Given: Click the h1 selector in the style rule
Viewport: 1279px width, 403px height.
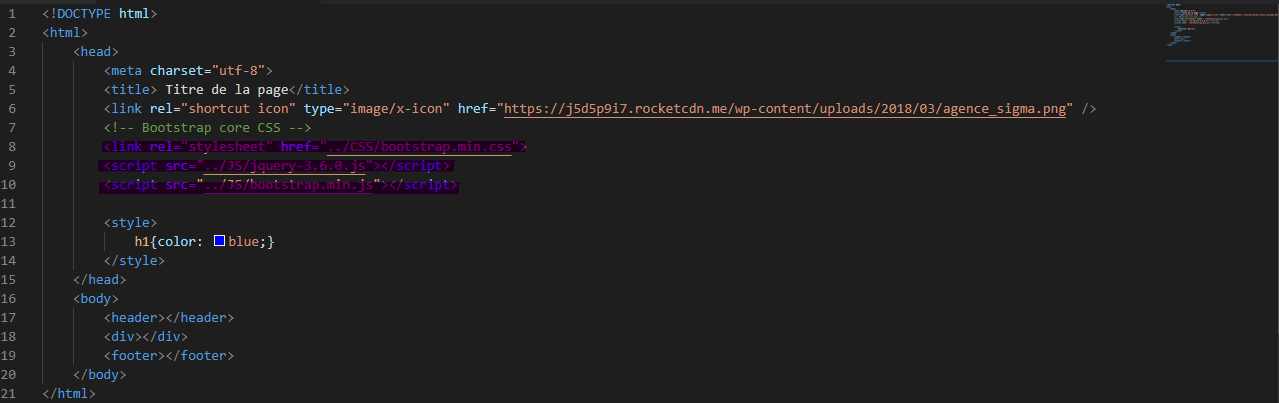Looking at the screenshot, I should click(142, 242).
